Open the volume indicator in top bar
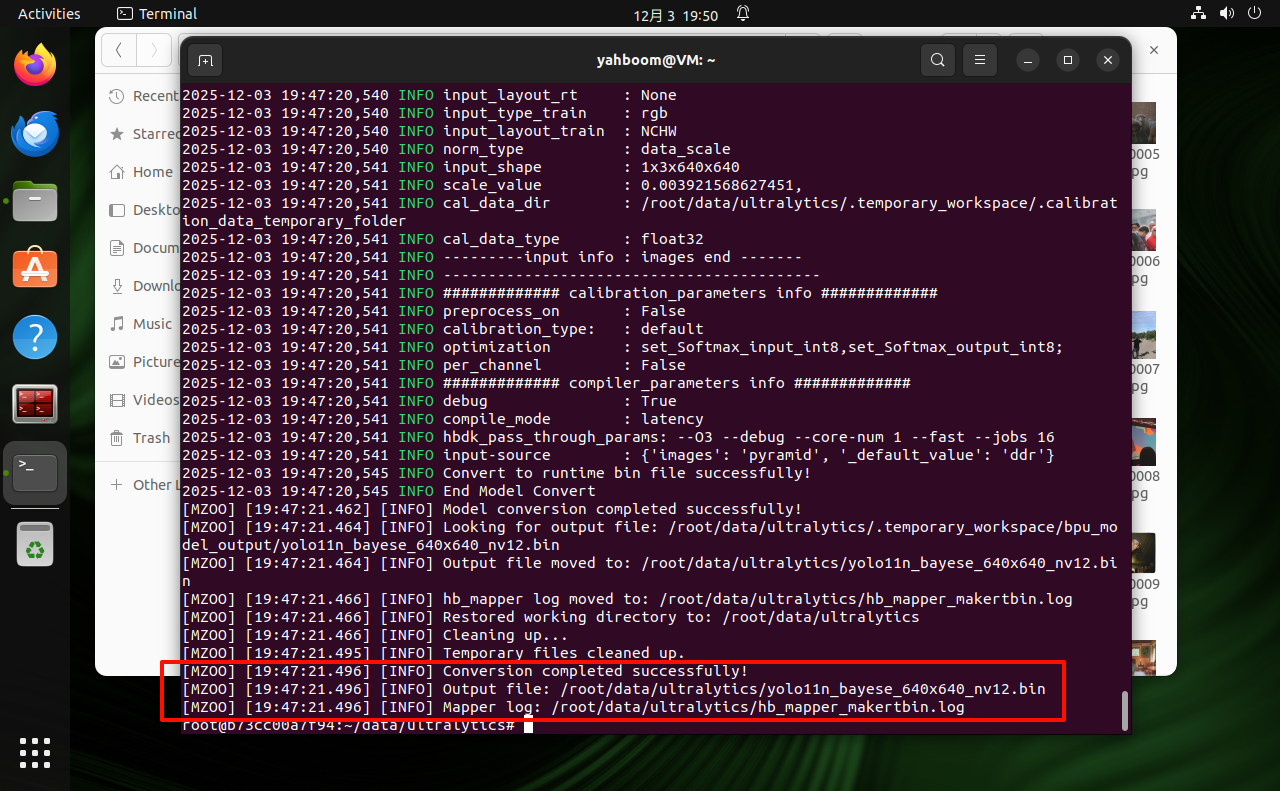The height and width of the screenshot is (791, 1280). (1227, 14)
